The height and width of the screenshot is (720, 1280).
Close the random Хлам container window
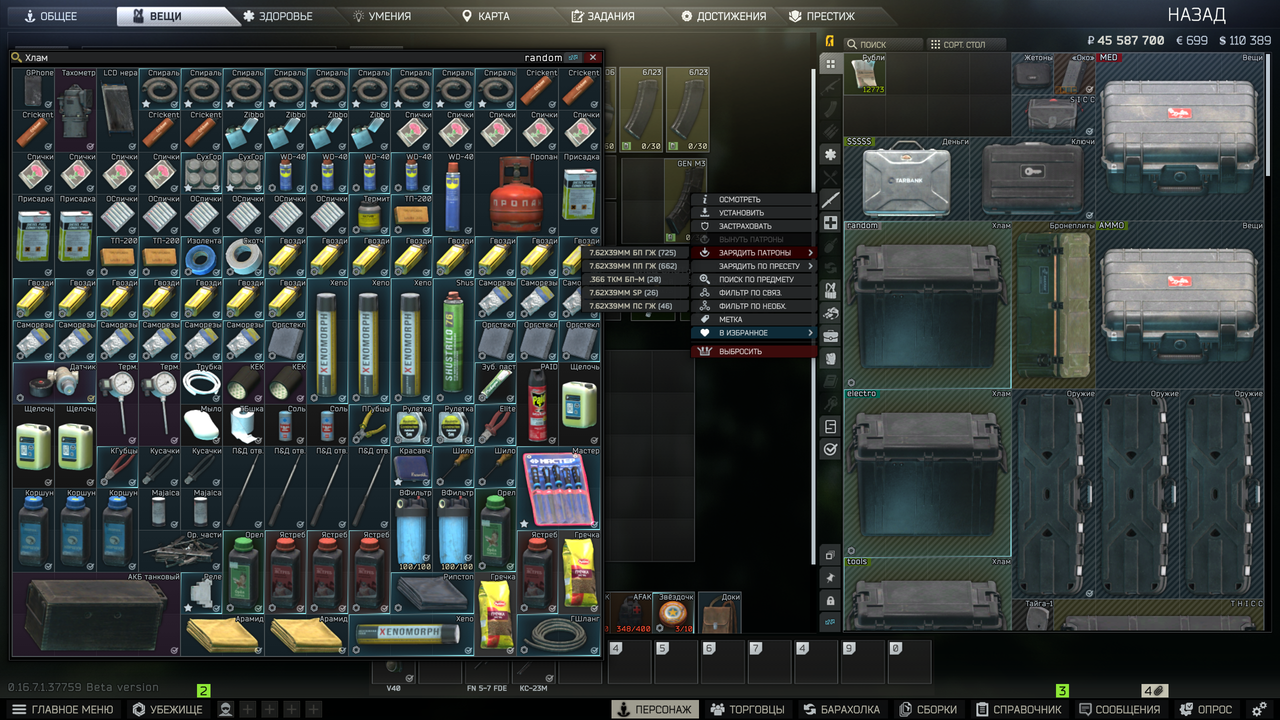593,58
